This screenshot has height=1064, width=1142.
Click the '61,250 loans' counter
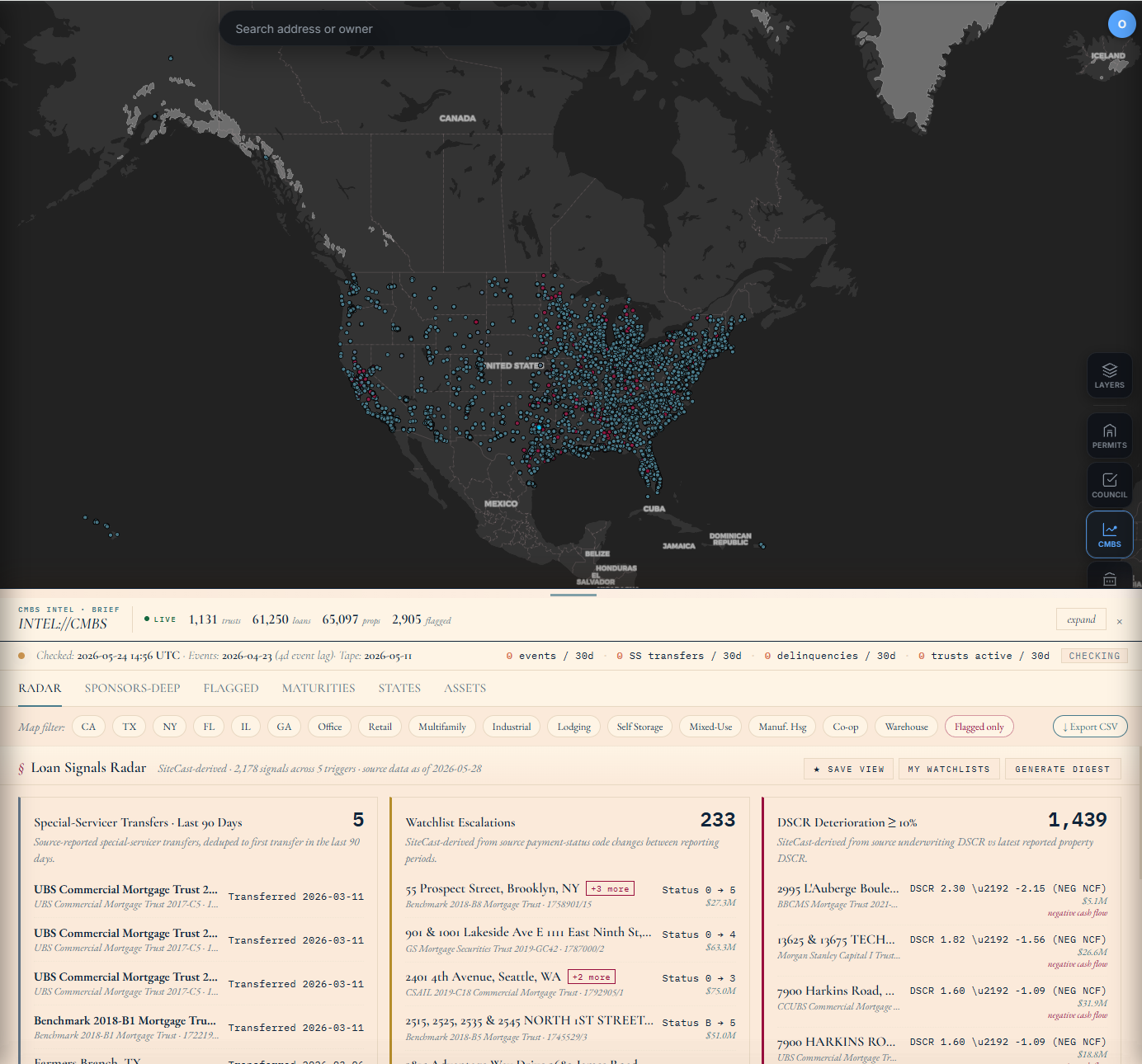[281, 619]
